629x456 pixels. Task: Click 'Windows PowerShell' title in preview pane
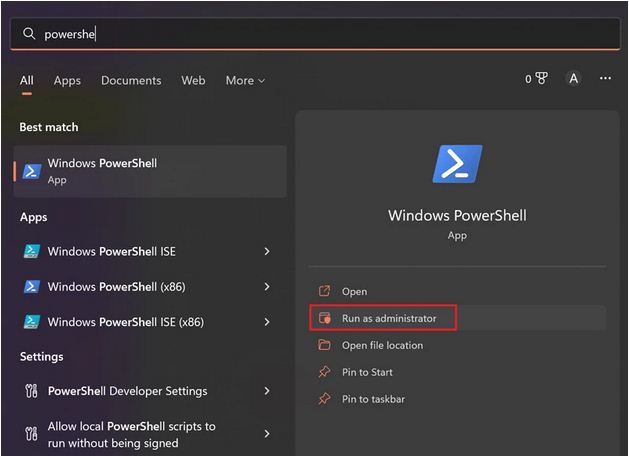pyautogui.click(x=457, y=216)
